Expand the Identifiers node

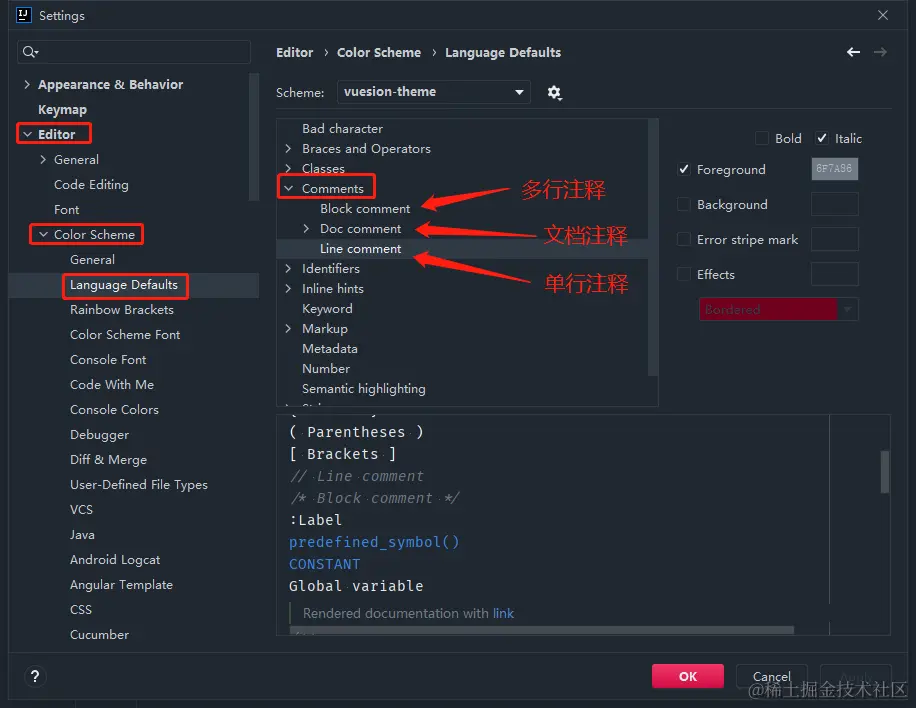(288, 269)
